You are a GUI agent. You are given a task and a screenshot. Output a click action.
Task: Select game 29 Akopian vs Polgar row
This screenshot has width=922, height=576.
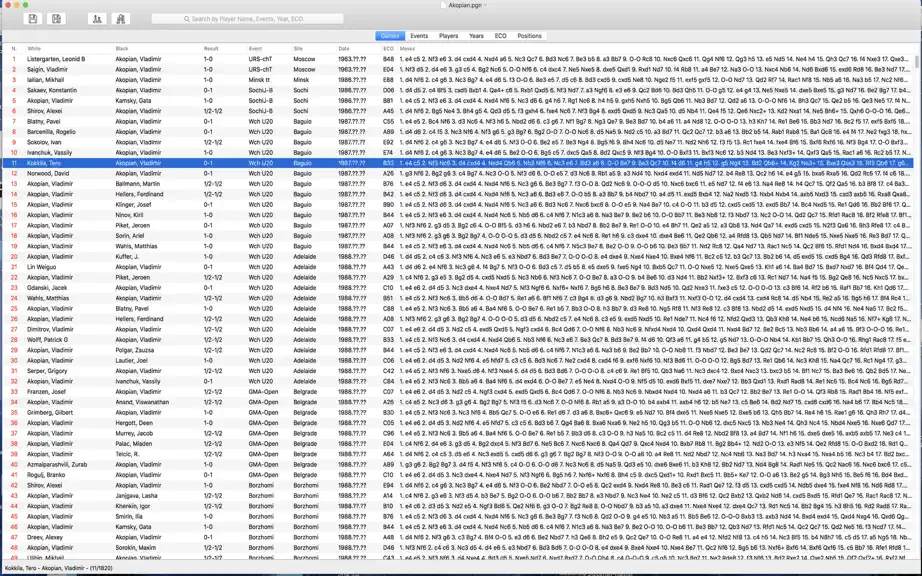coord(459,350)
